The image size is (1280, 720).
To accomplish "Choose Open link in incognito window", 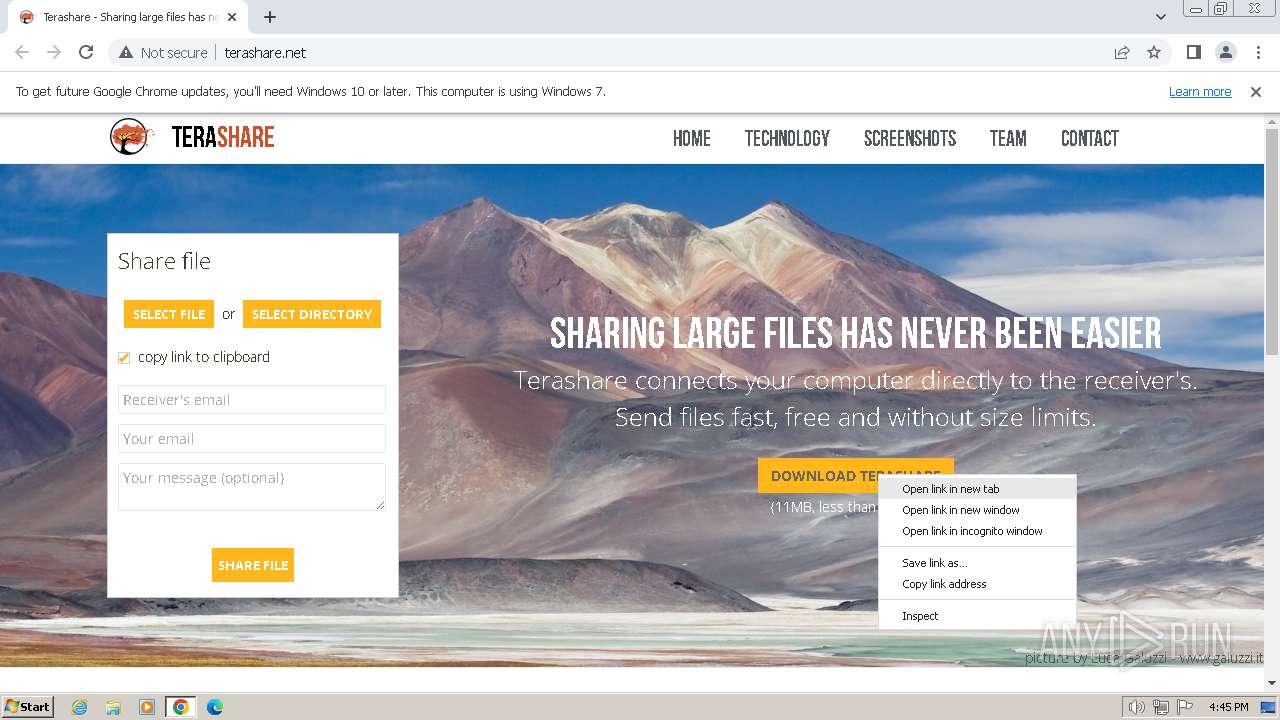I will pyautogui.click(x=977, y=531).
